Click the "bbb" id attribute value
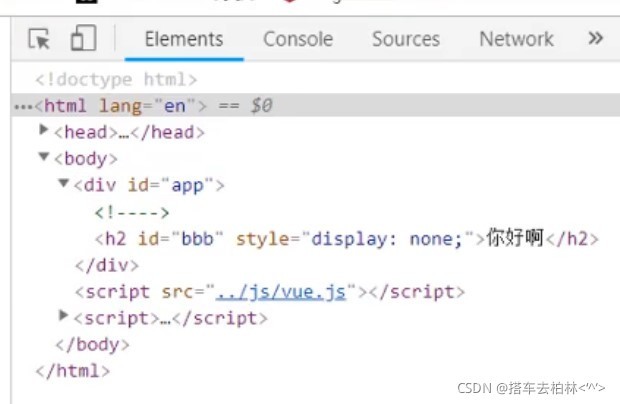Image resolution: width=620 pixels, height=404 pixels. pyautogui.click(x=197, y=239)
